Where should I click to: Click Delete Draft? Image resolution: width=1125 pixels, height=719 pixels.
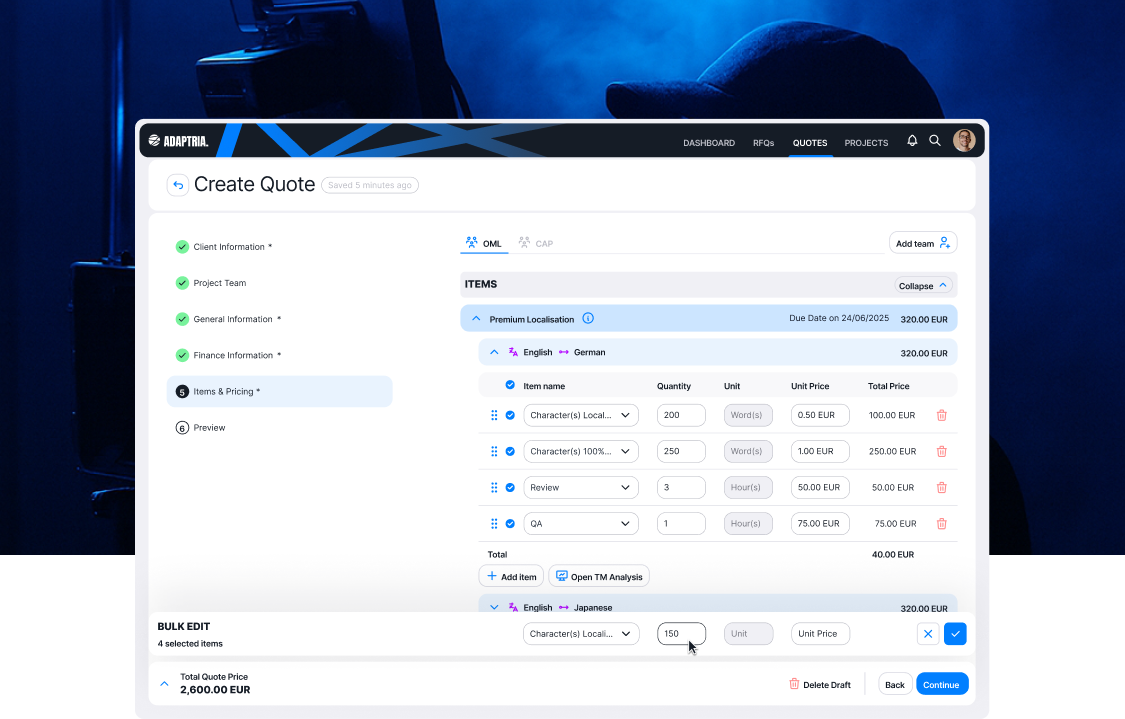[820, 685]
